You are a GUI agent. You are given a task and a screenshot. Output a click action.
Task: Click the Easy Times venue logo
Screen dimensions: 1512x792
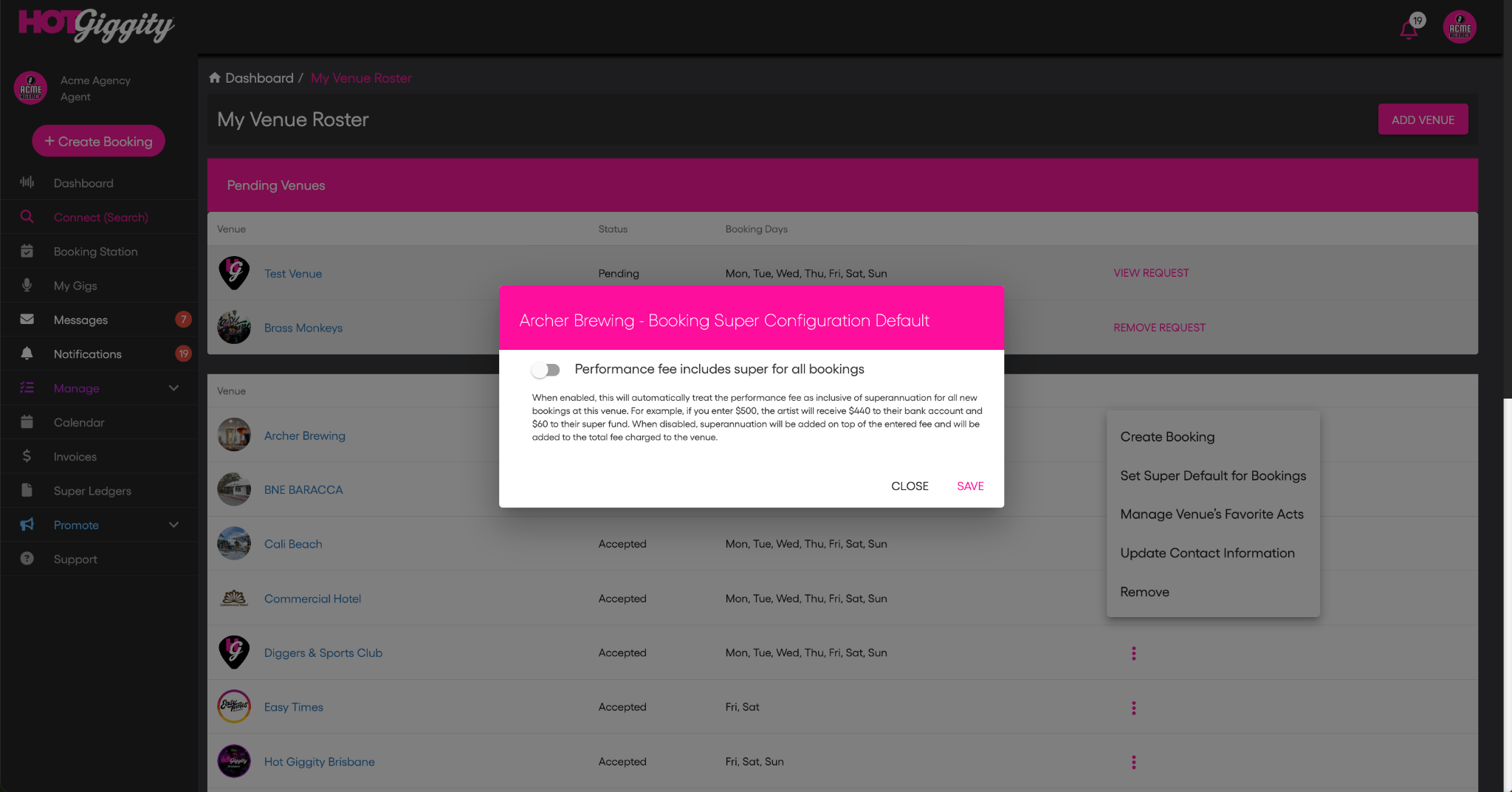[x=234, y=707]
